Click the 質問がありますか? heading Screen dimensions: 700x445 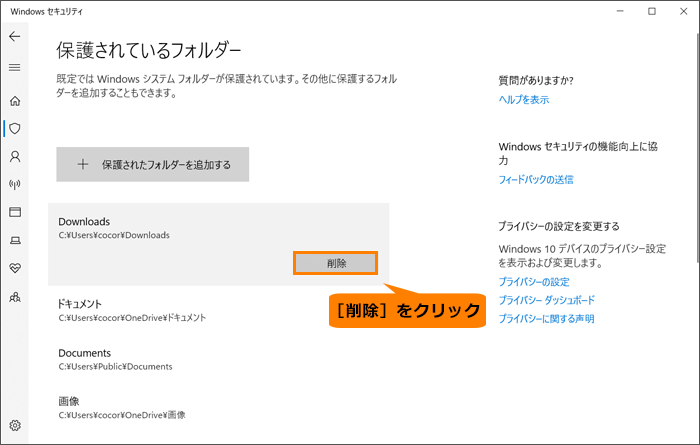[536, 80]
